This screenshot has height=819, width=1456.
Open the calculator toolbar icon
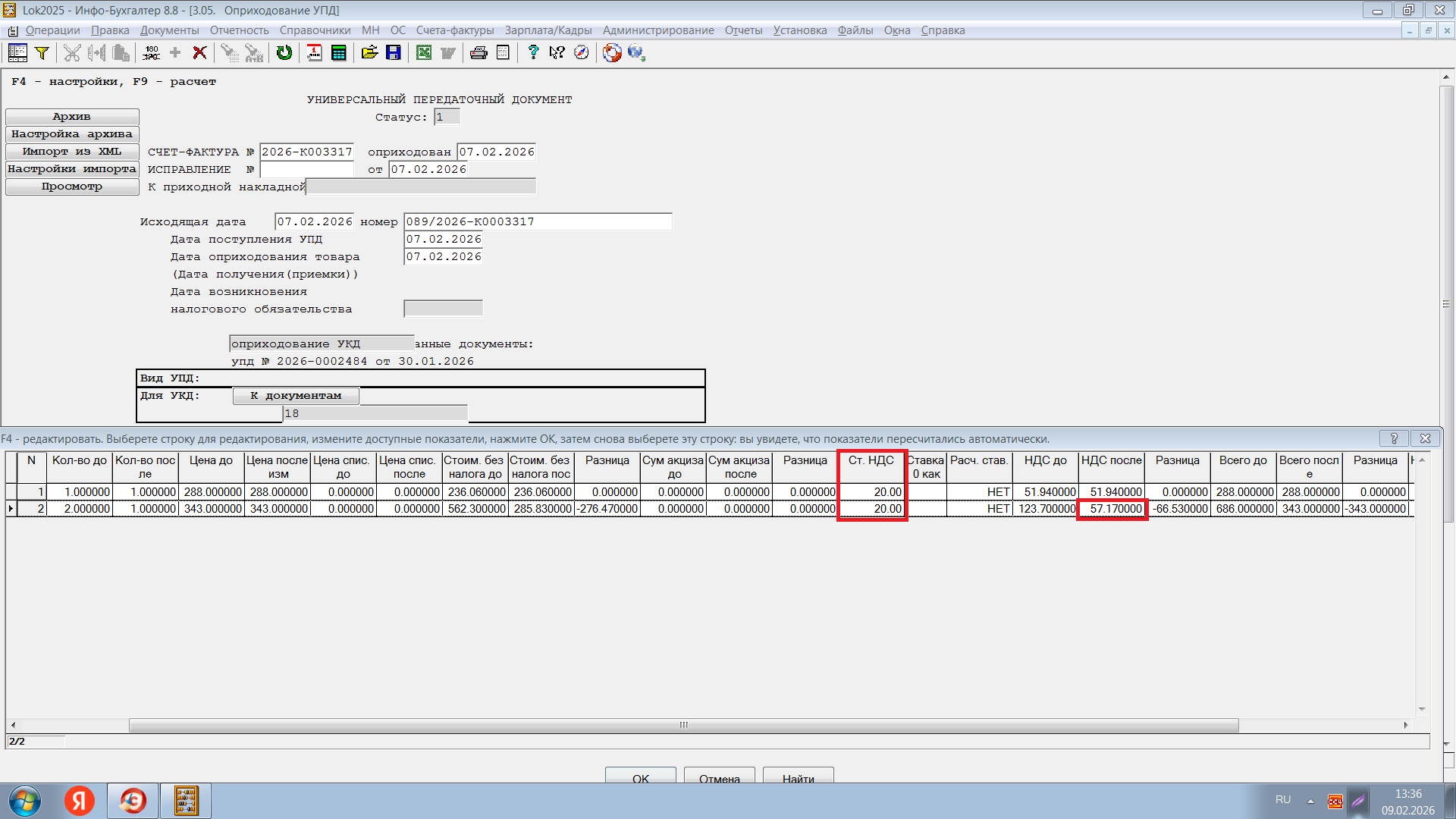pyautogui.click(x=339, y=52)
